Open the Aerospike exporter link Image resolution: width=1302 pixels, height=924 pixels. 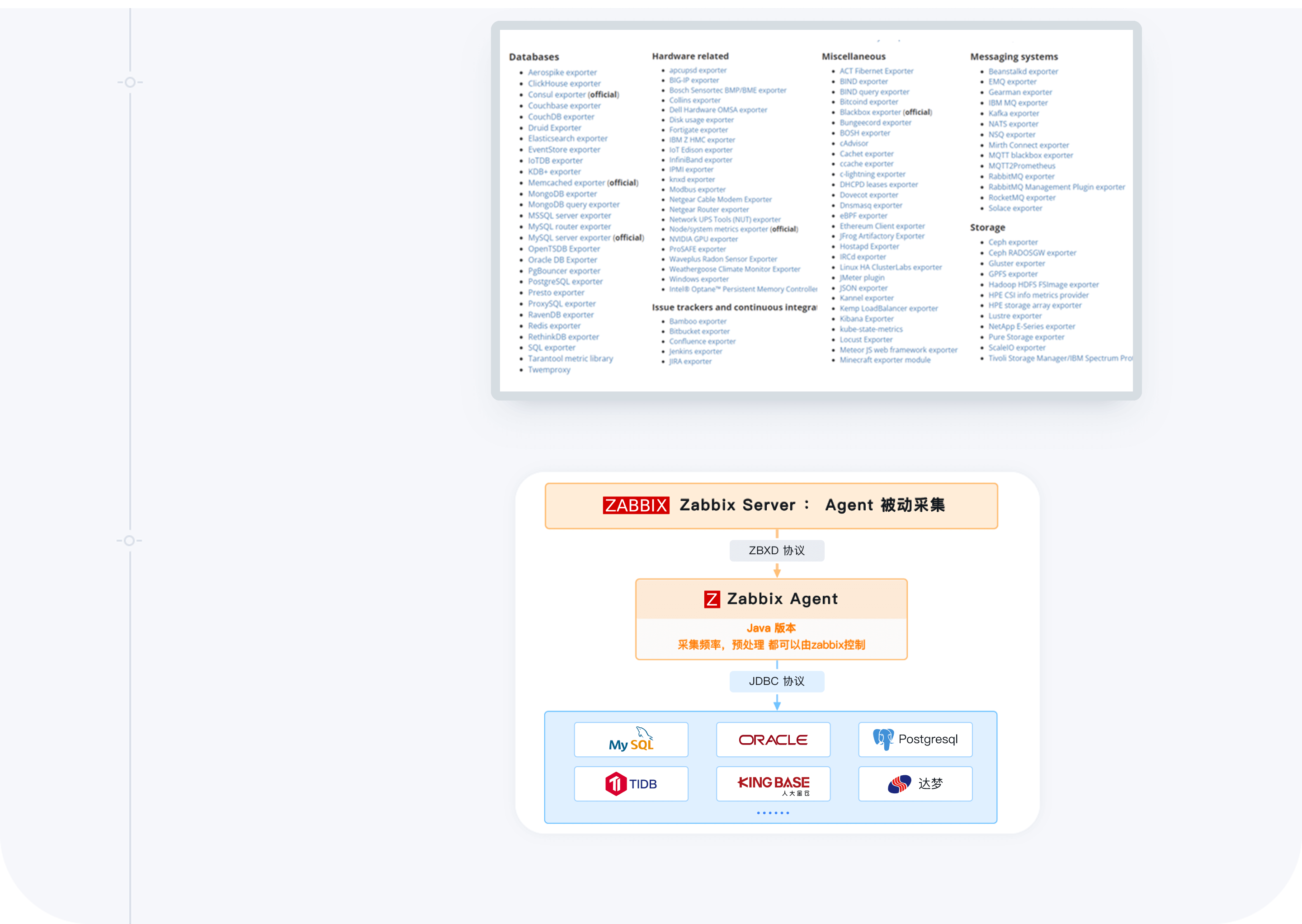click(562, 72)
